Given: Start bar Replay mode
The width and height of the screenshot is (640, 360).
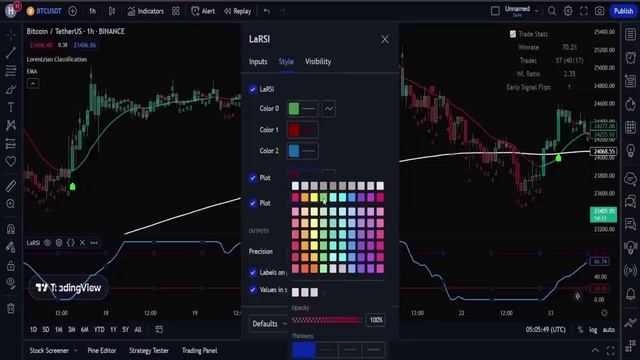Looking at the screenshot, I should (x=238, y=11).
